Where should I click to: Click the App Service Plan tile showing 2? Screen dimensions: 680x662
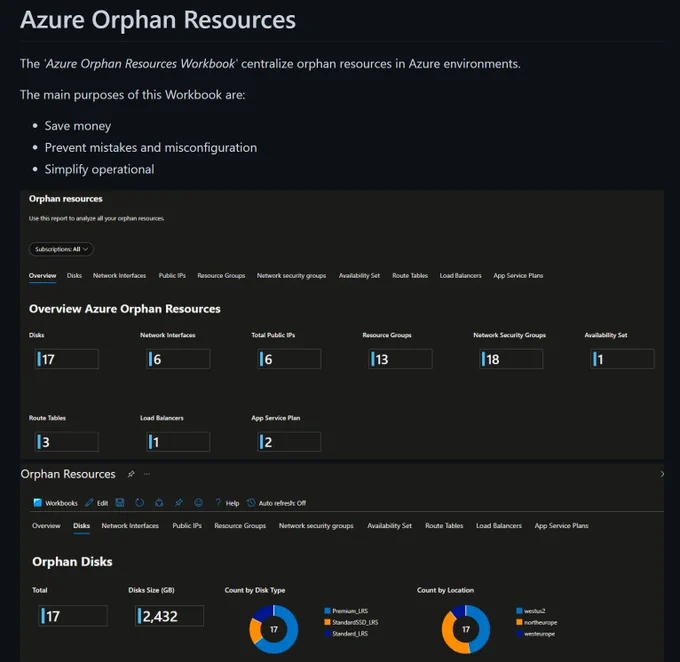pyautogui.click(x=289, y=442)
